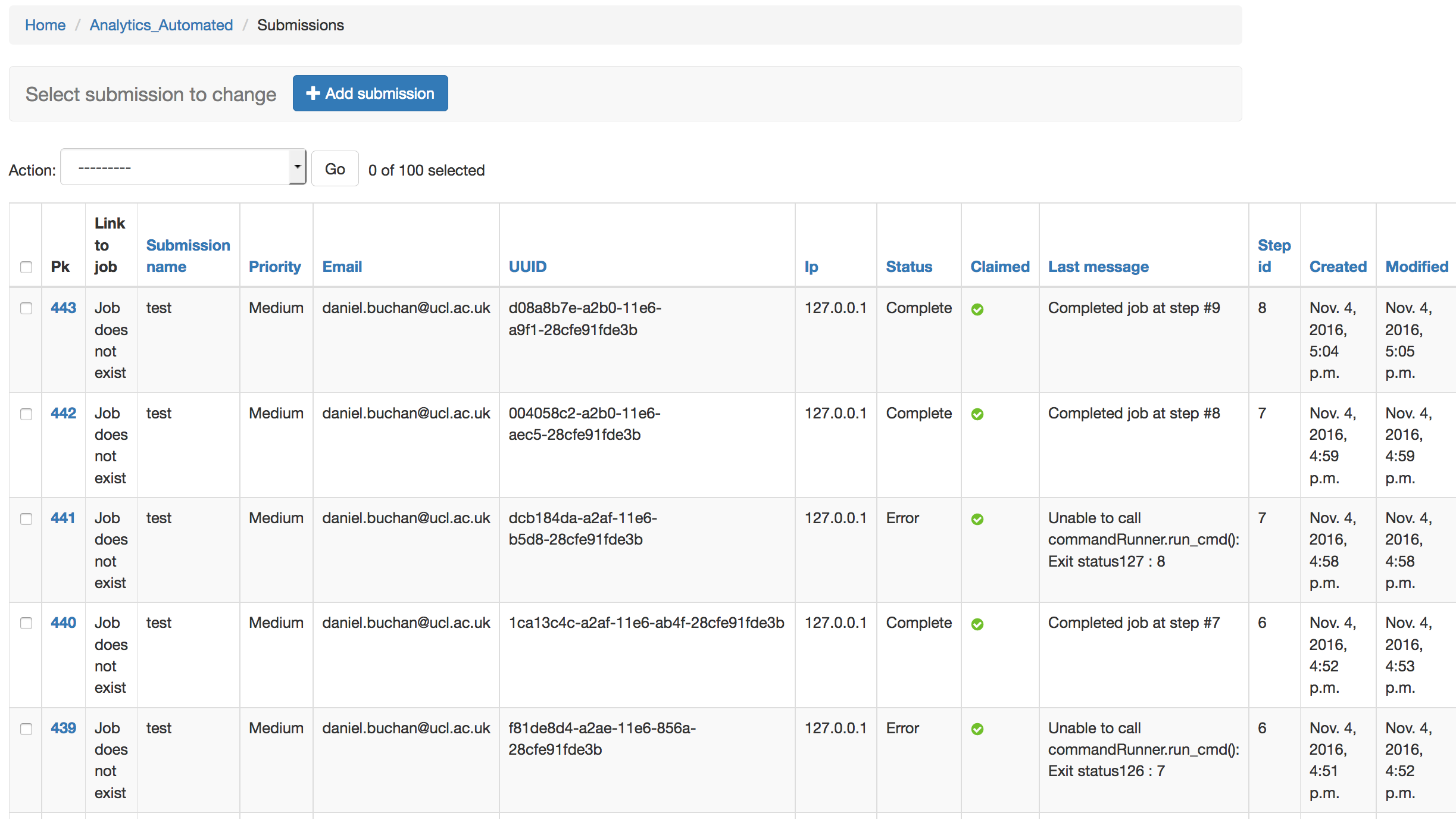Go to Home breadcrumb
1456x819 pixels.
[45, 25]
